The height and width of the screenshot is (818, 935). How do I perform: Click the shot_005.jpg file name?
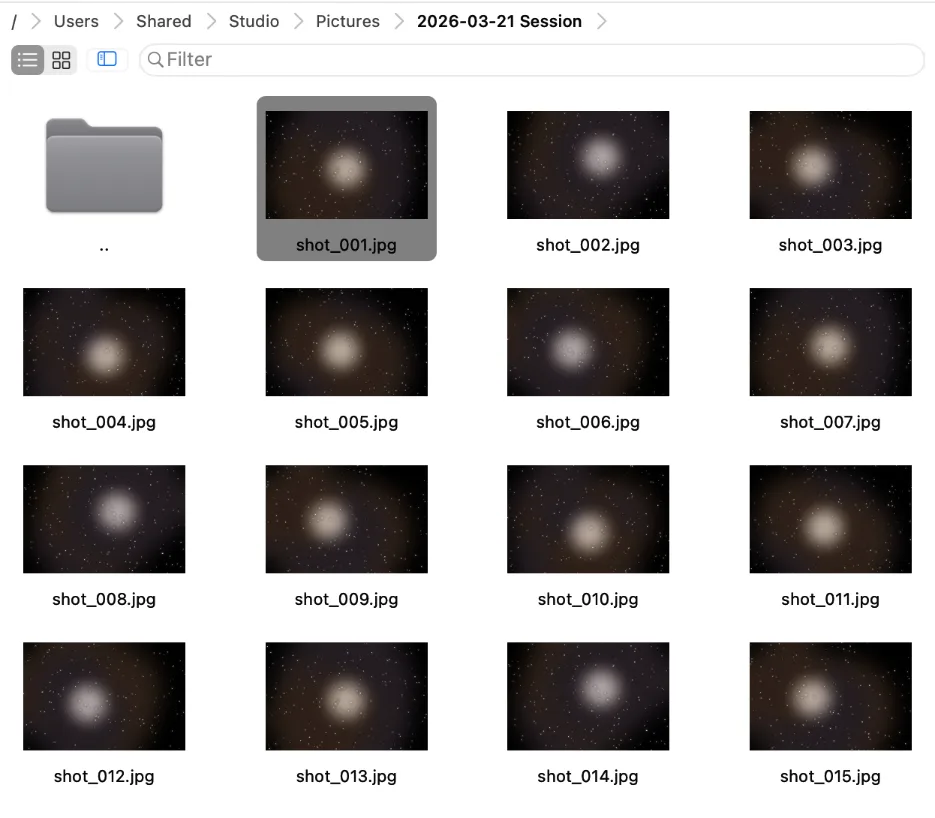tap(346, 422)
